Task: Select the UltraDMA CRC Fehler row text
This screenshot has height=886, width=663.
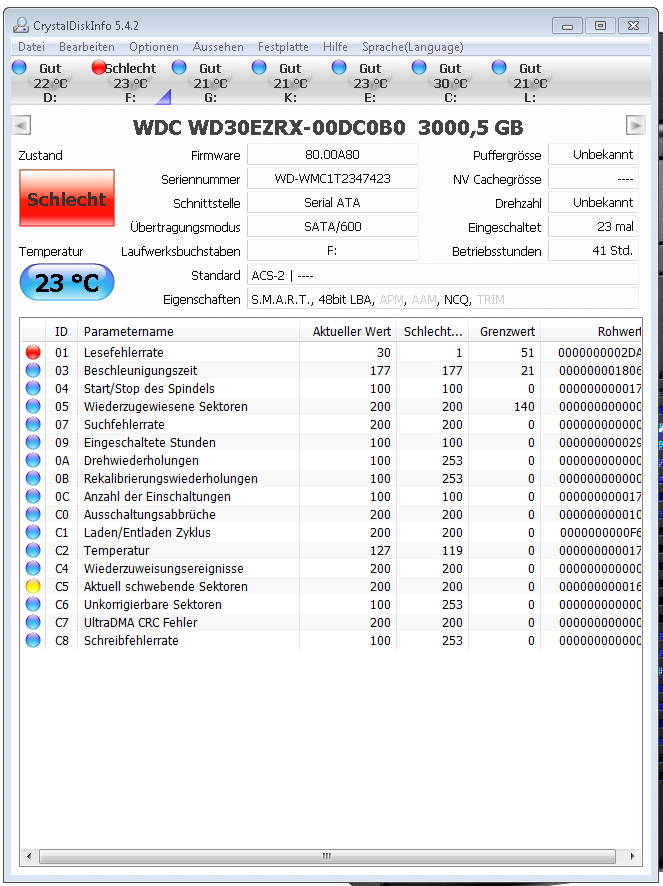Action: 141,623
